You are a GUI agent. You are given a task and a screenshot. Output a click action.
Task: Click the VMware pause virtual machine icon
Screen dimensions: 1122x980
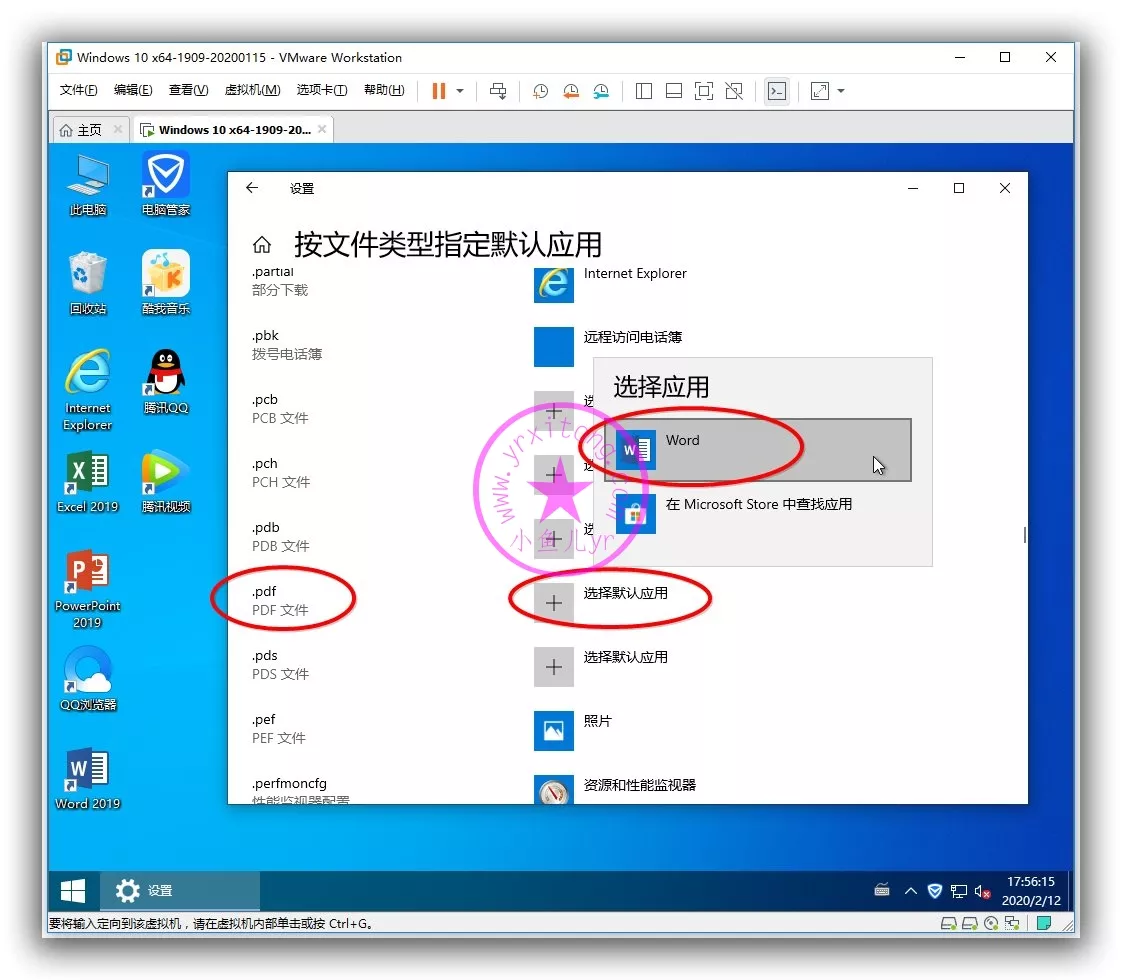point(438,91)
